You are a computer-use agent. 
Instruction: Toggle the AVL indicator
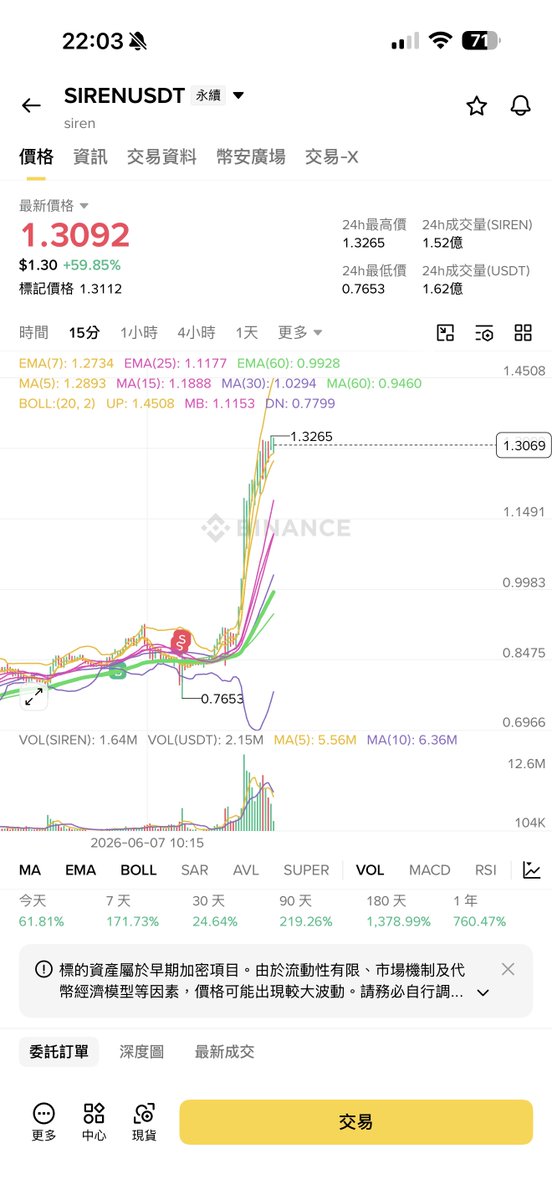point(246,870)
